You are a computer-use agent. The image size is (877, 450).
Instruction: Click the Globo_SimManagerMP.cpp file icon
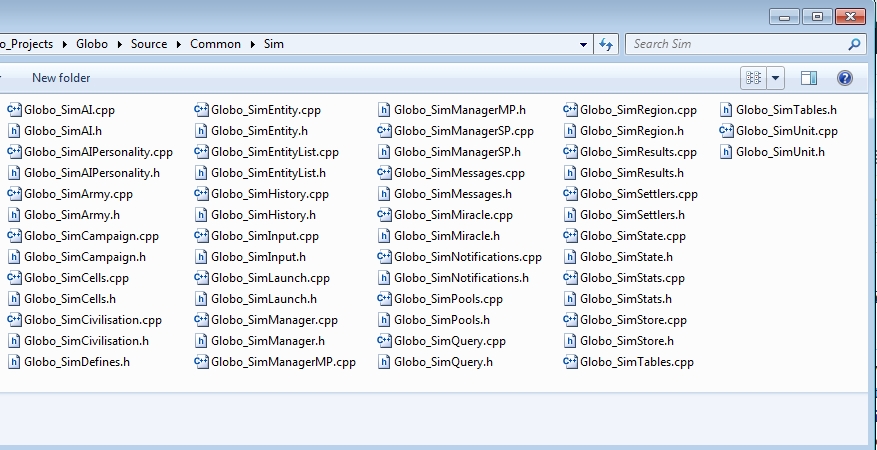pyautogui.click(x=201, y=362)
